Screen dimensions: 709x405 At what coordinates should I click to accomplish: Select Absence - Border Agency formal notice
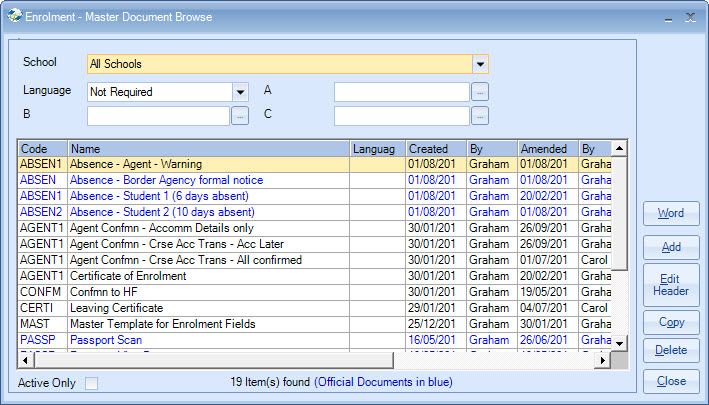(x=315, y=180)
